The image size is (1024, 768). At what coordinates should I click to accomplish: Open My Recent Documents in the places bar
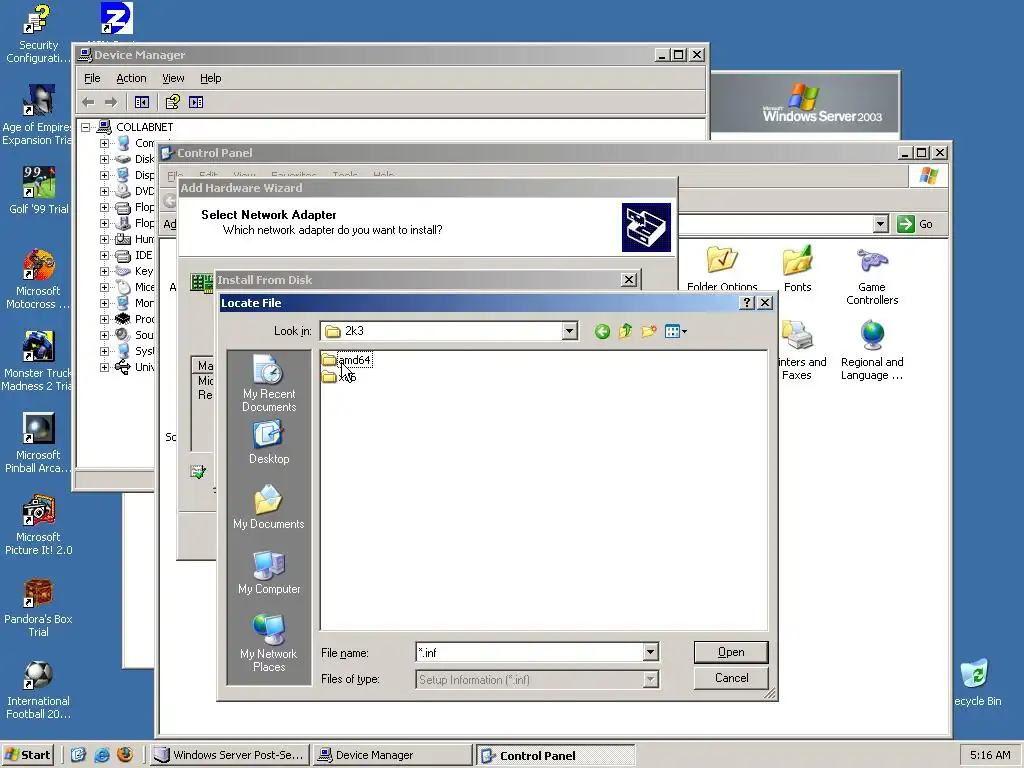(268, 383)
